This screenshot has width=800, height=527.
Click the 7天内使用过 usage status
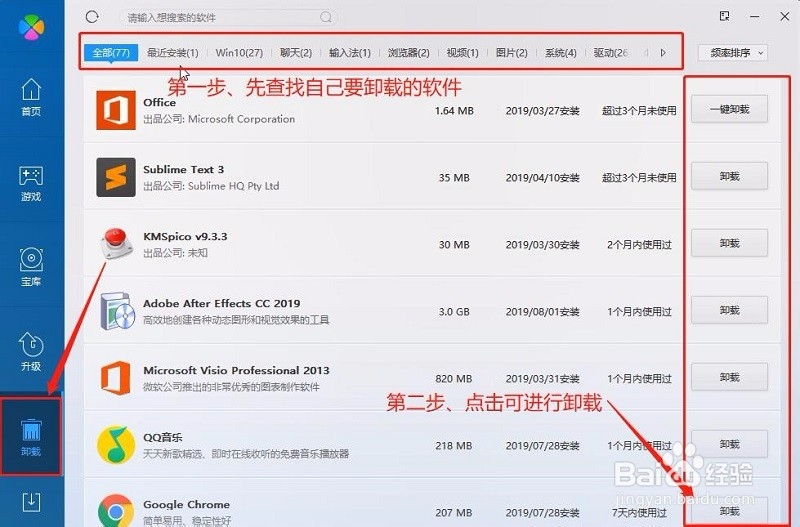639,513
